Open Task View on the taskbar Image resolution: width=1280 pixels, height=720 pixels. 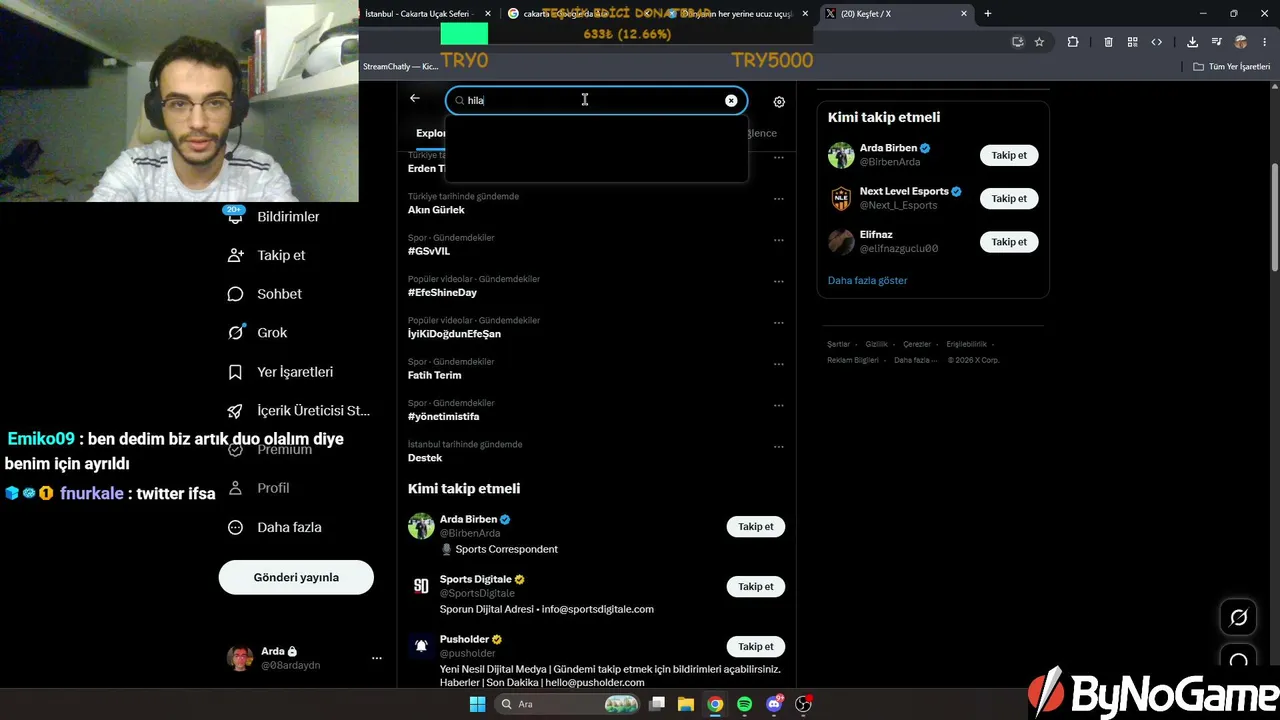click(657, 704)
